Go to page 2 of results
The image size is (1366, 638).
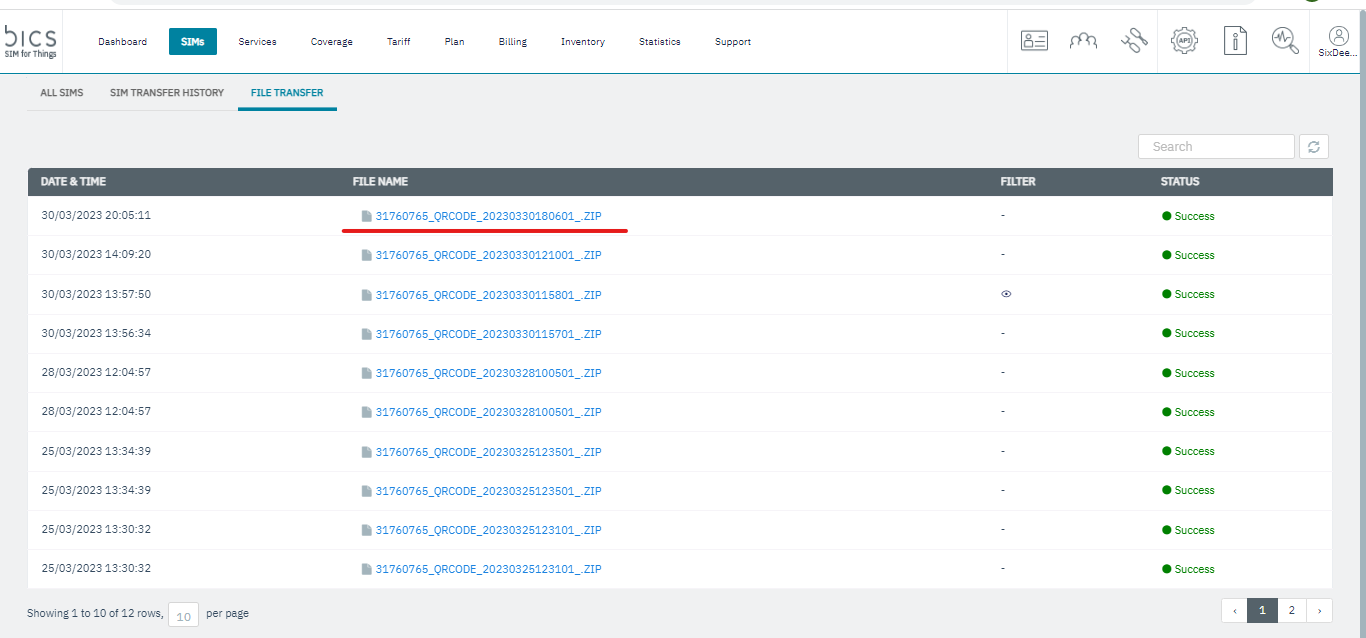pos(1292,610)
